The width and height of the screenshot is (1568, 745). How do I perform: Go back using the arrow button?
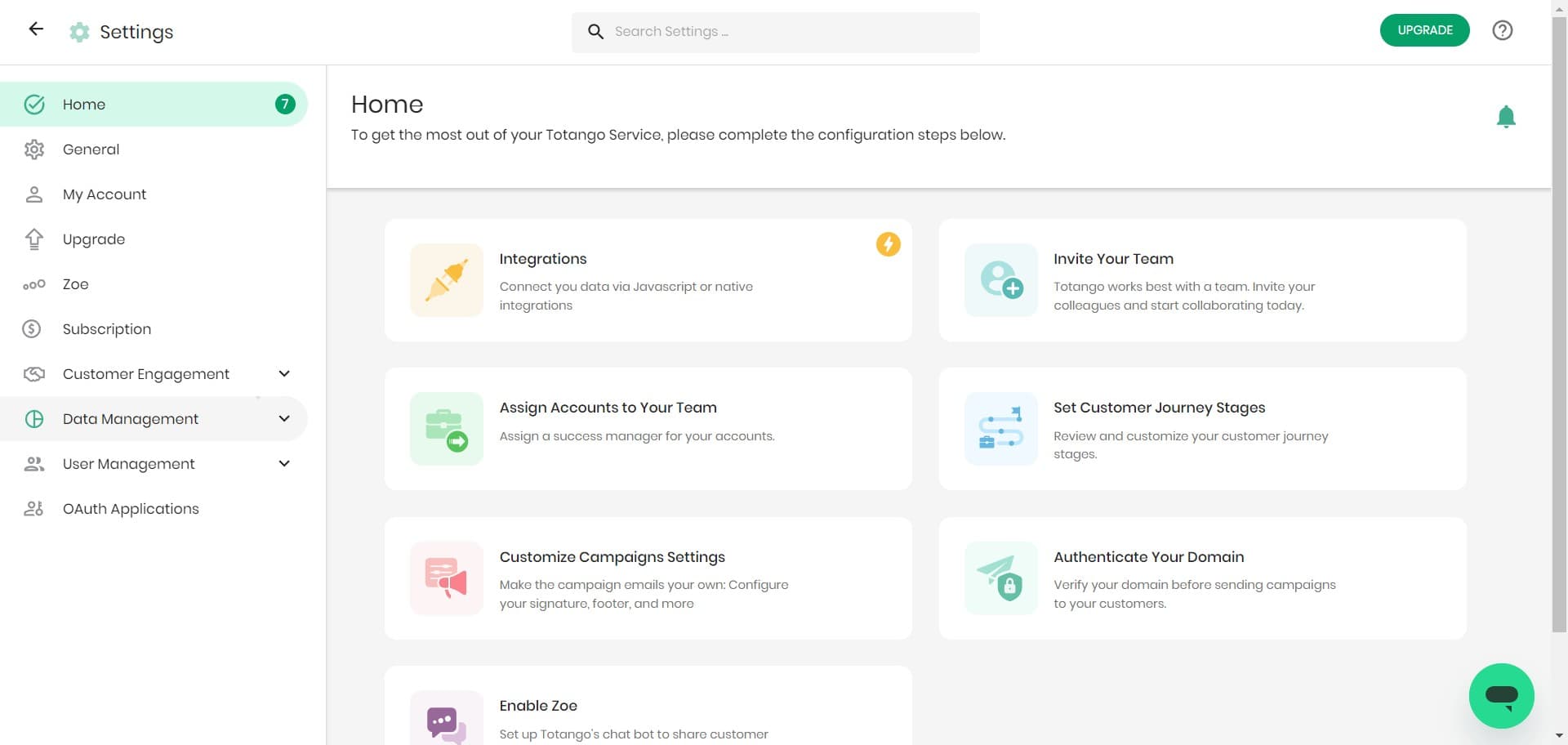click(x=35, y=29)
